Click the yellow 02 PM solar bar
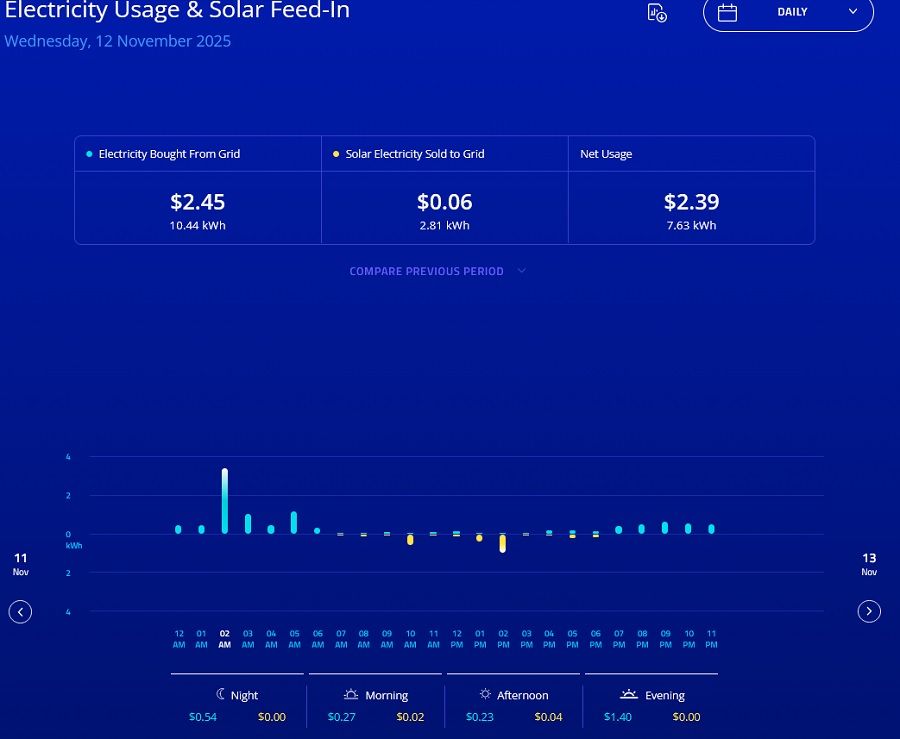 pos(503,544)
